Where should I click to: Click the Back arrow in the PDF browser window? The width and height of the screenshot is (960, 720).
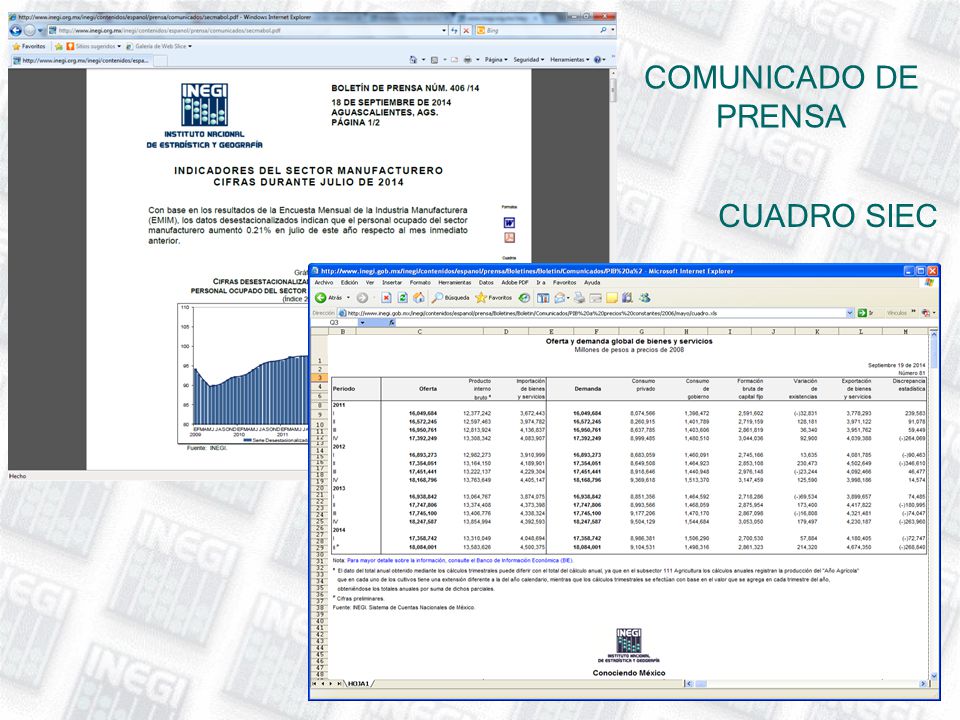click(x=16, y=30)
